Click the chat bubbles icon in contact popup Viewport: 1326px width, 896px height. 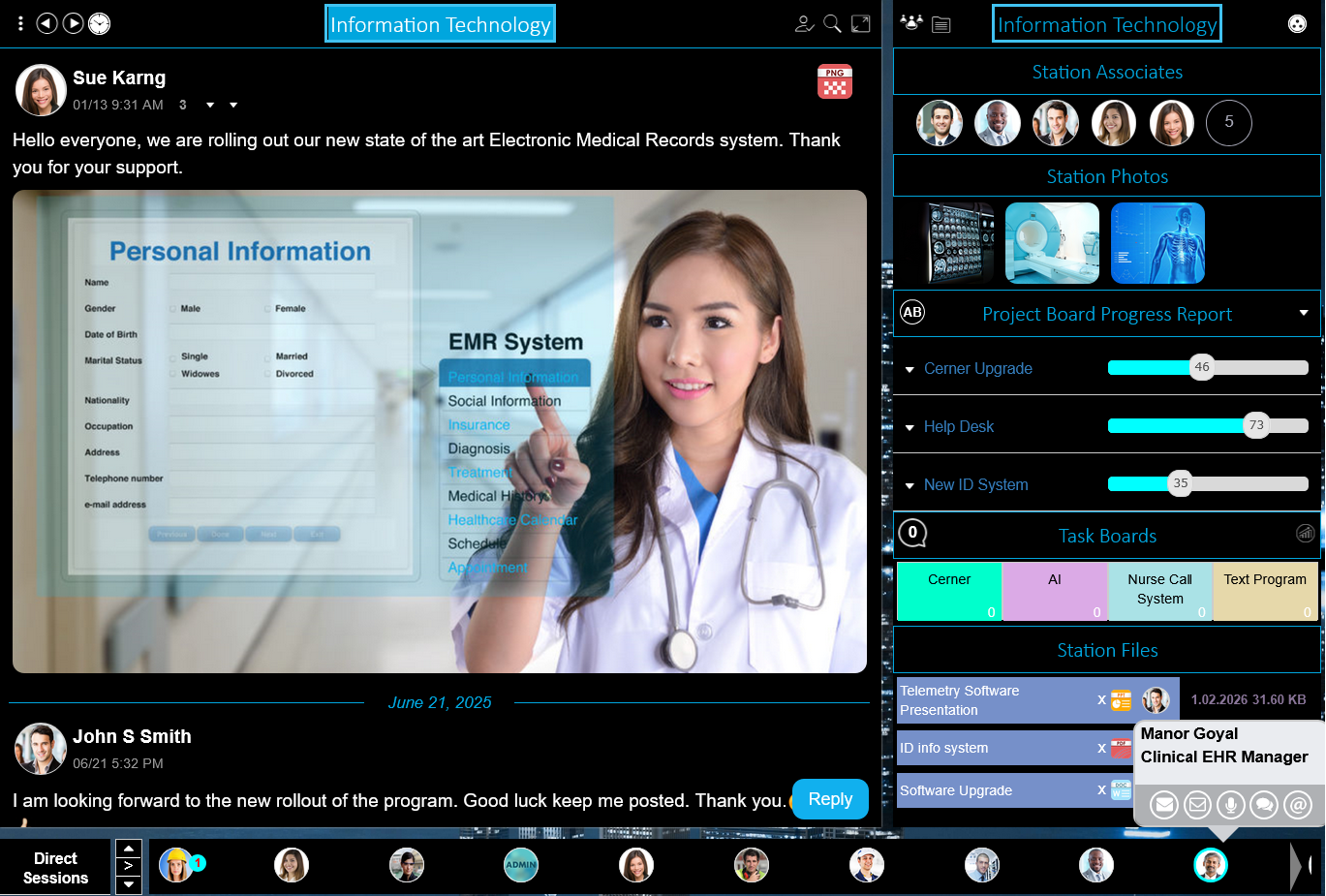point(1264,805)
